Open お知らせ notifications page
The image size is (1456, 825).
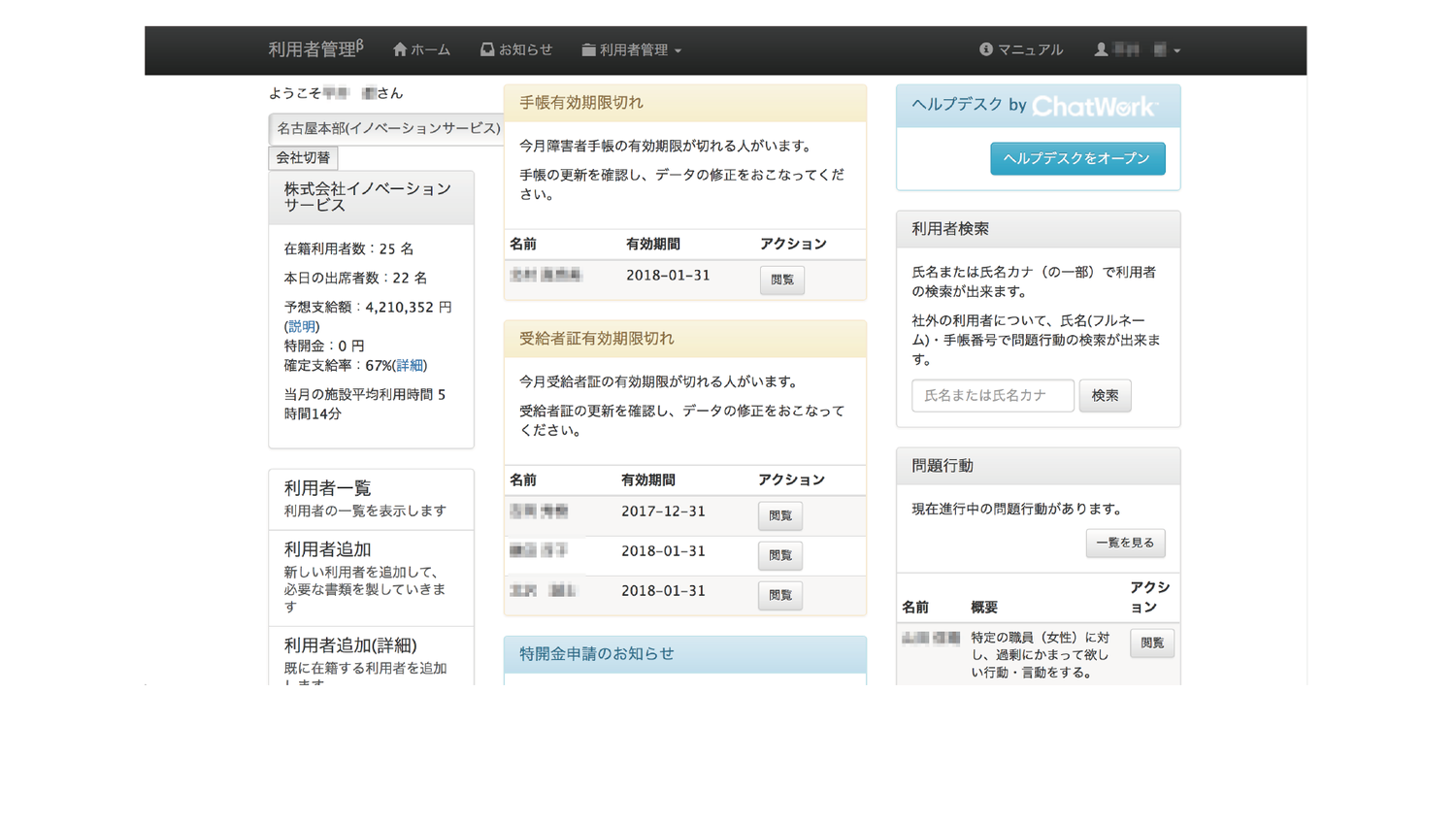(x=516, y=49)
